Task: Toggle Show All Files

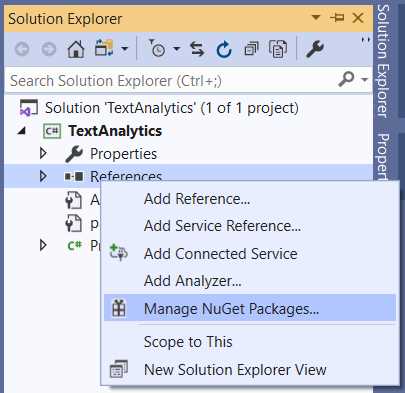Action: click(x=278, y=49)
